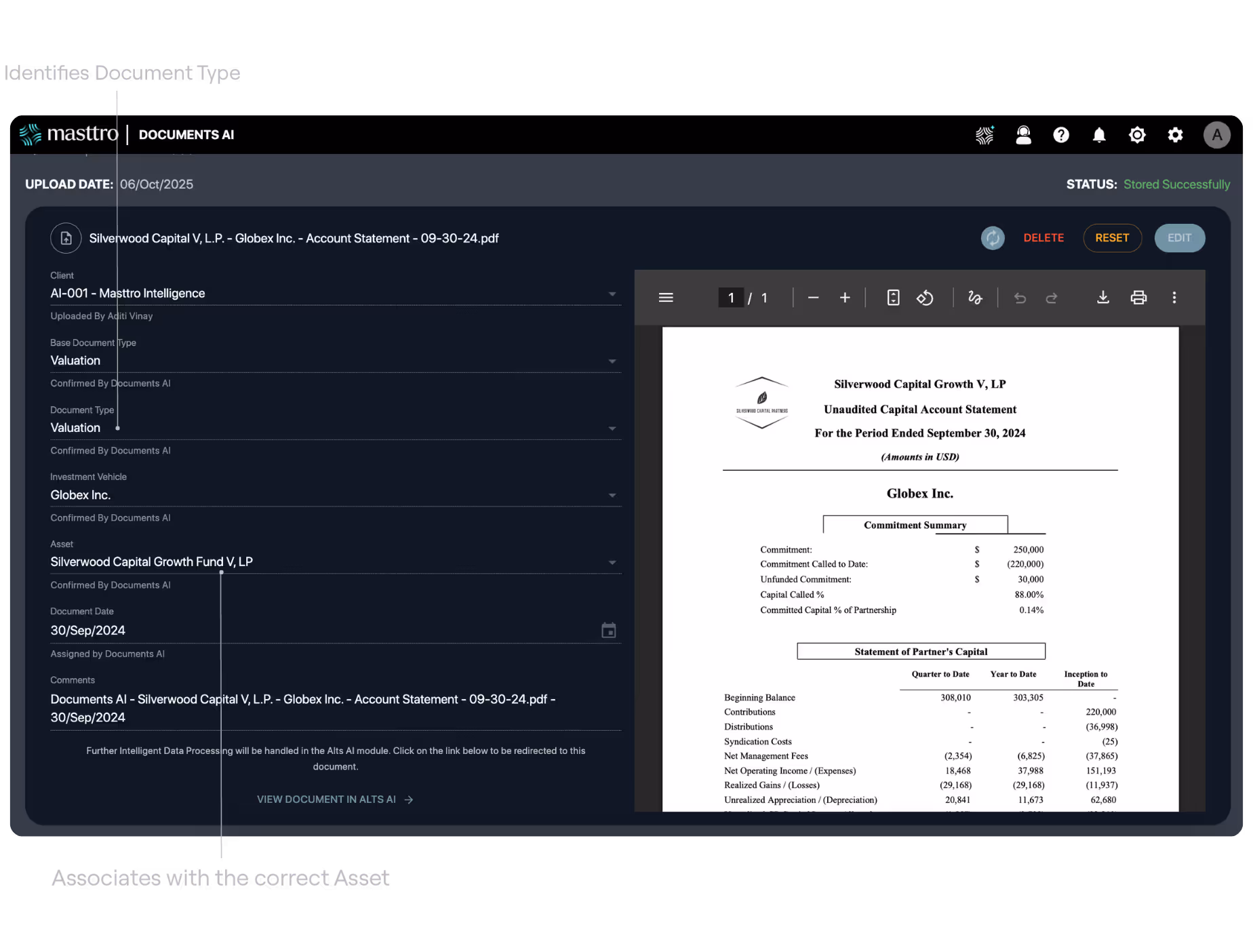
Task: Open the user avatar A menu
Action: tap(1216, 135)
